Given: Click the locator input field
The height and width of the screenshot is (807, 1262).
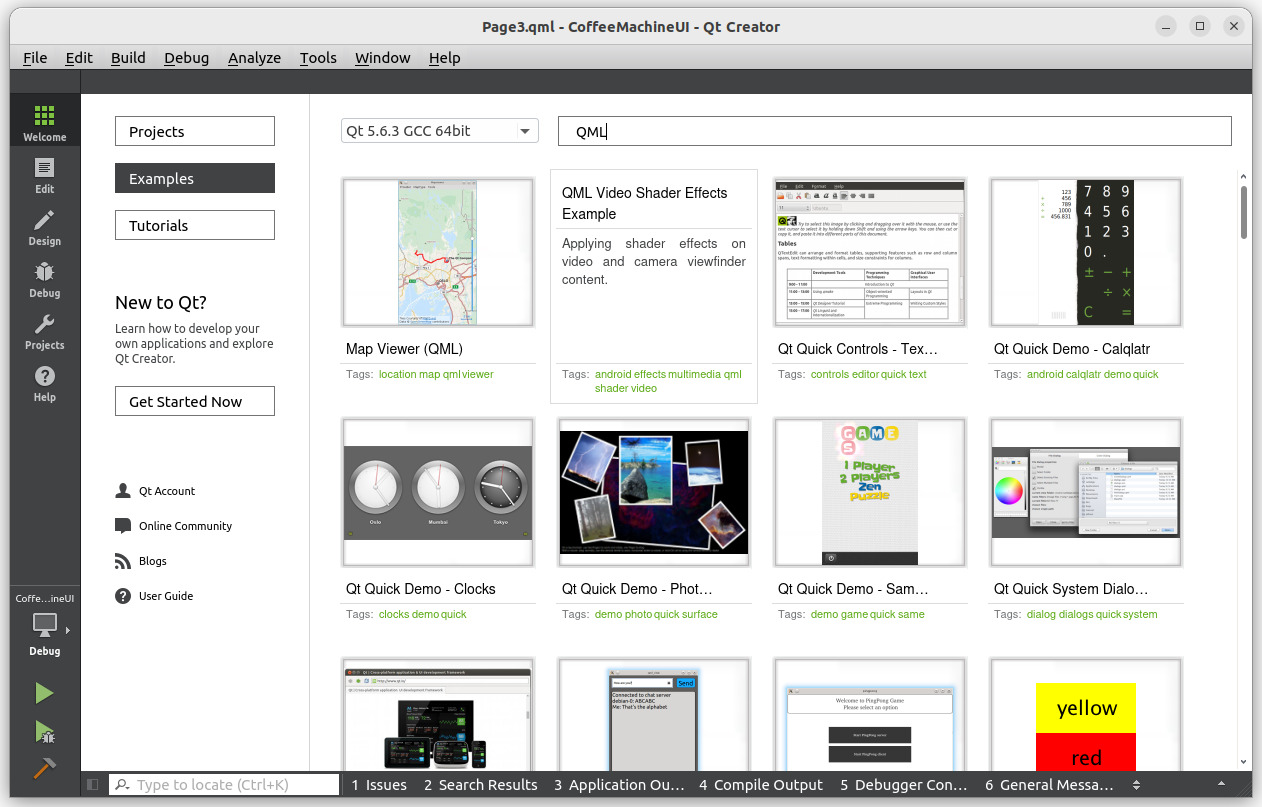Looking at the screenshot, I should [x=225, y=785].
